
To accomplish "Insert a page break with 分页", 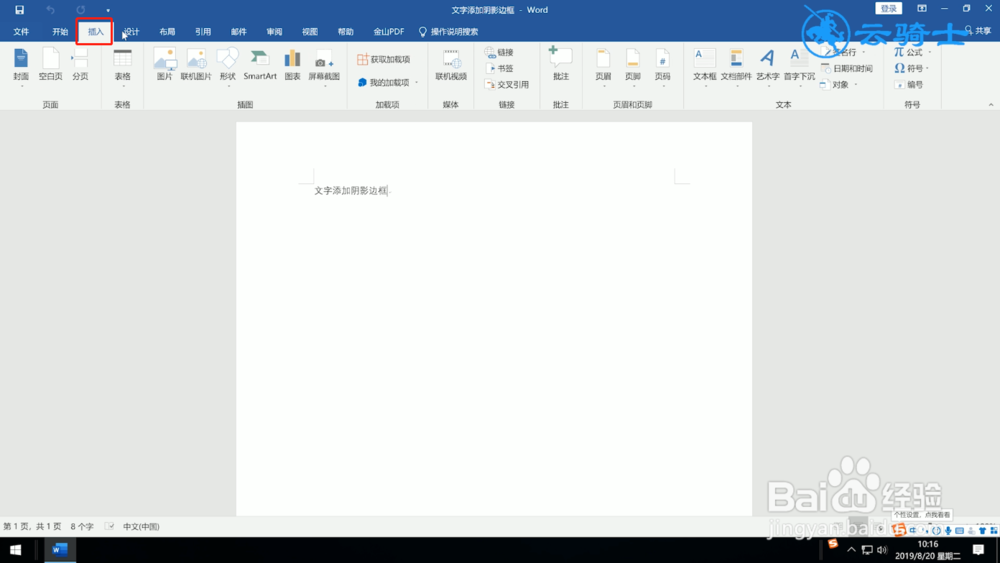I will [80, 65].
